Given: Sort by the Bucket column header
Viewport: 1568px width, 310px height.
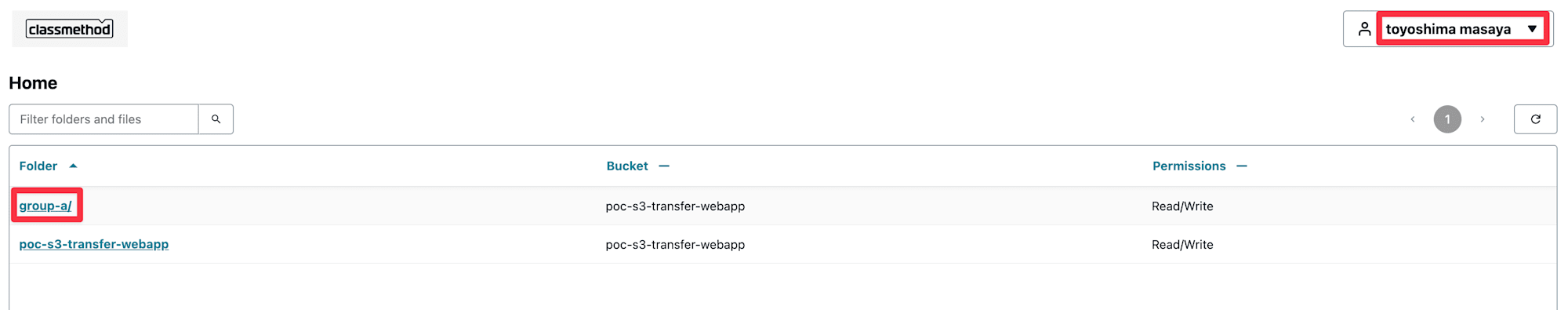Looking at the screenshot, I should [x=627, y=166].
